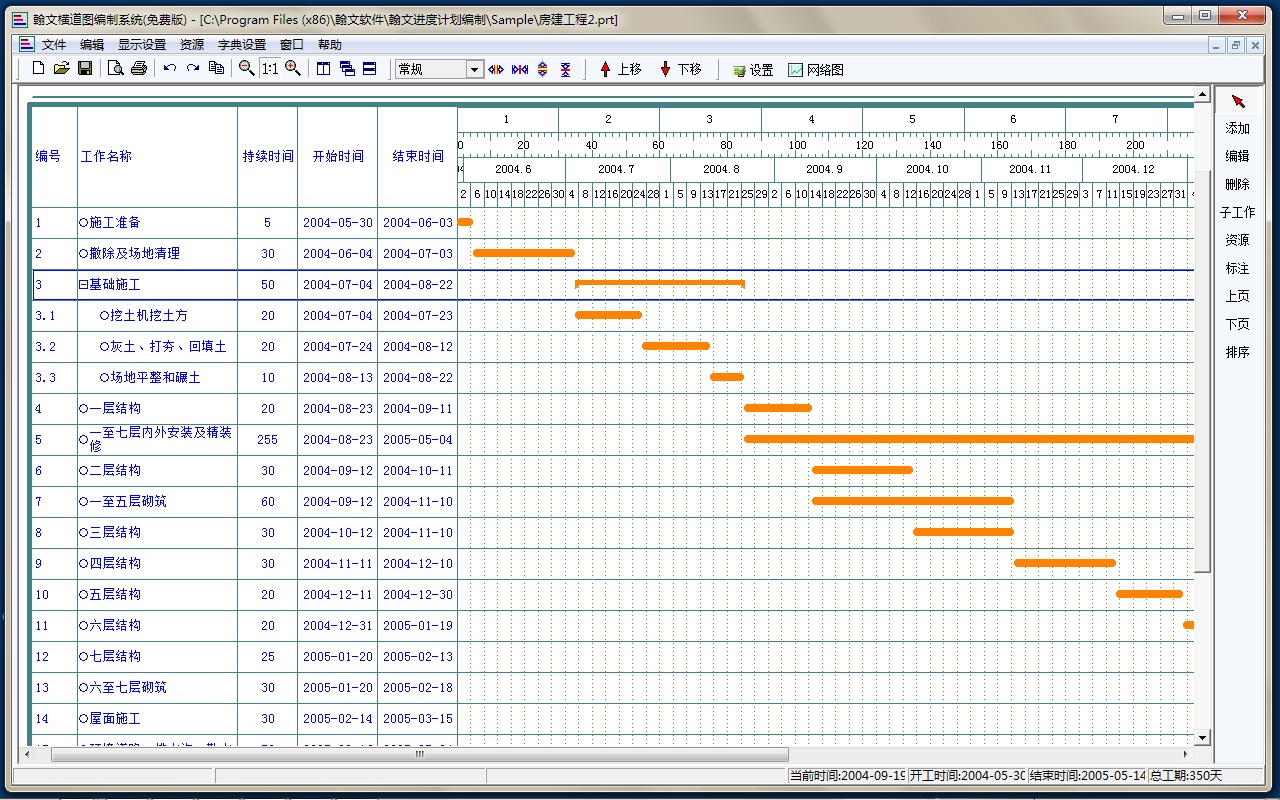Open print preview from the toolbar
Image resolution: width=1280 pixels, height=800 pixels.
pyautogui.click(x=116, y=69)
